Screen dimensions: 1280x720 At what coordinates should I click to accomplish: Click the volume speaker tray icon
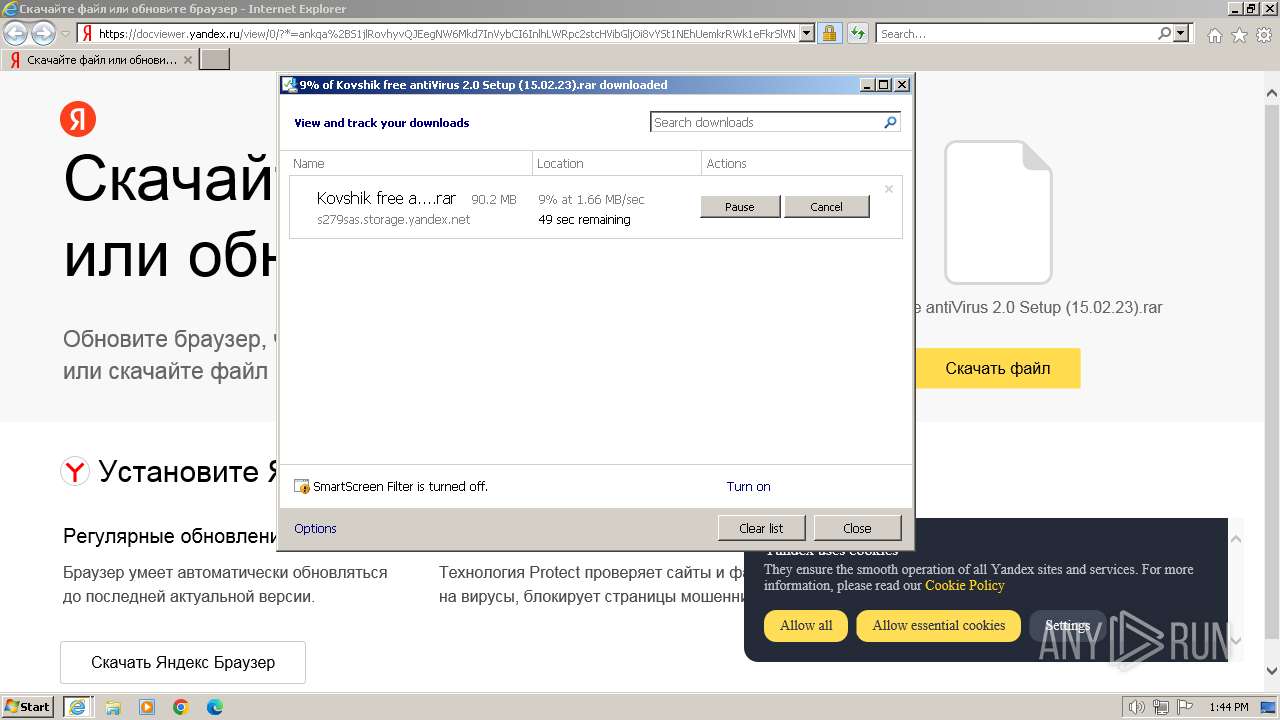click(1136, 707)
